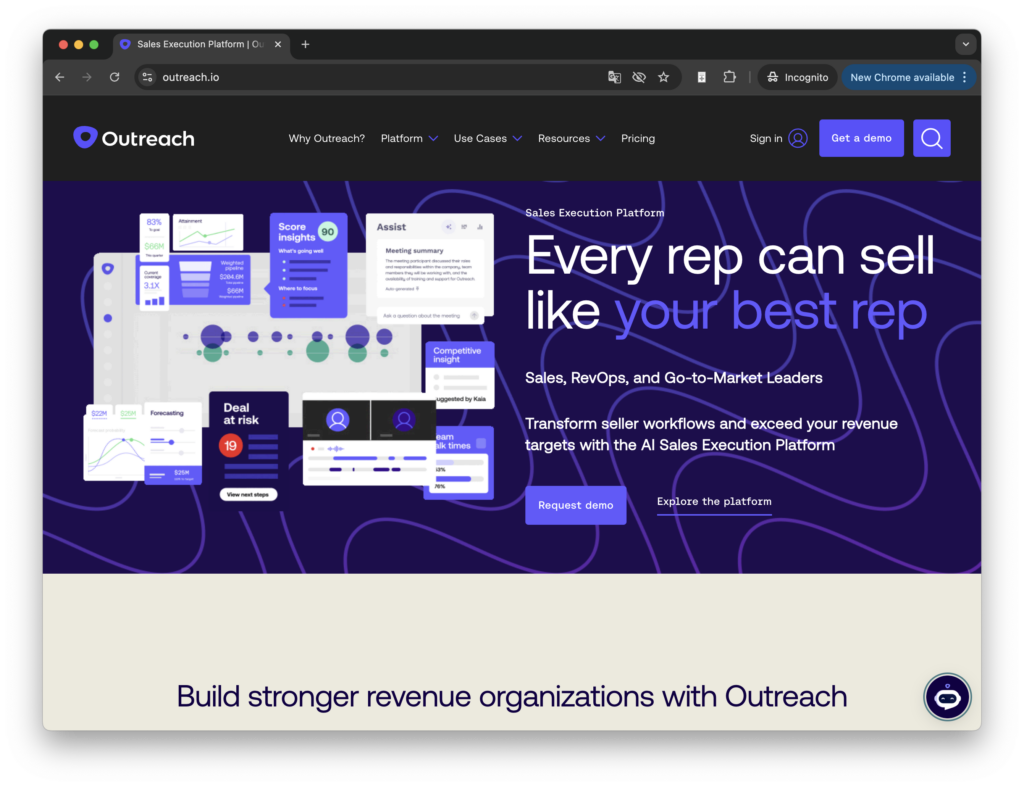Open Why Outreach? menu item
1024x787 pixels.
pos(327,138)
